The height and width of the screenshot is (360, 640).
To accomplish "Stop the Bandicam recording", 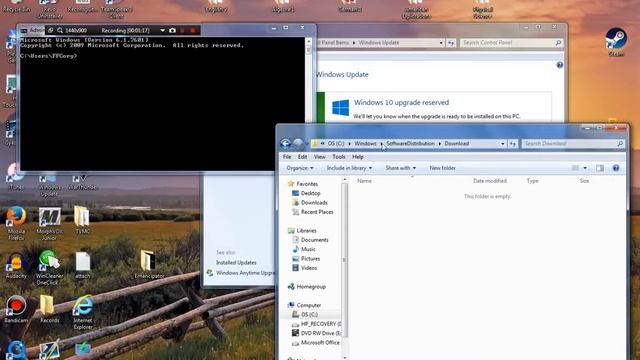I will point(193,30).
